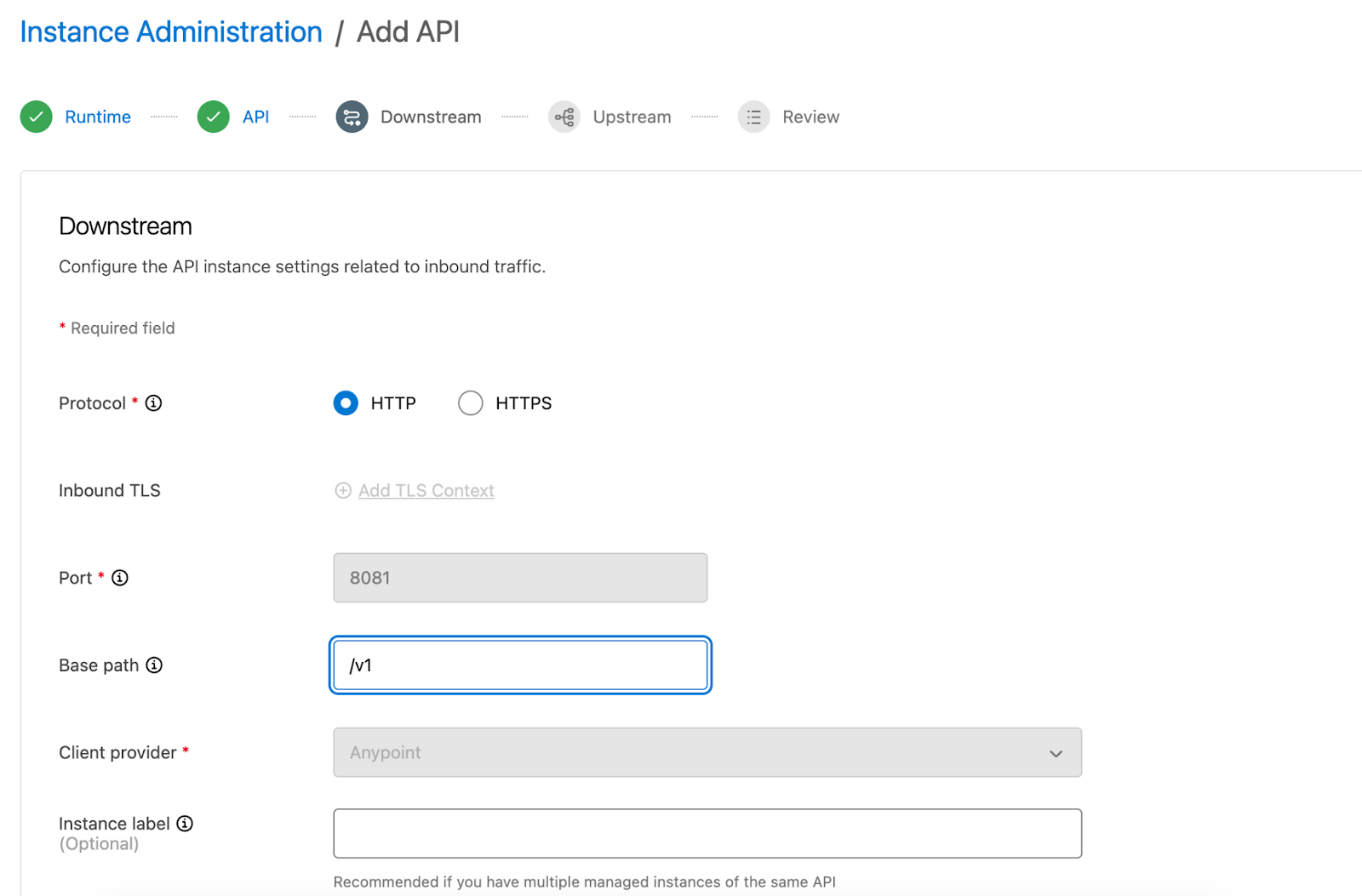The image size is (1362, 896).
Task: Open the Base path info tooltip icon
Action: (x=154, y=666)
